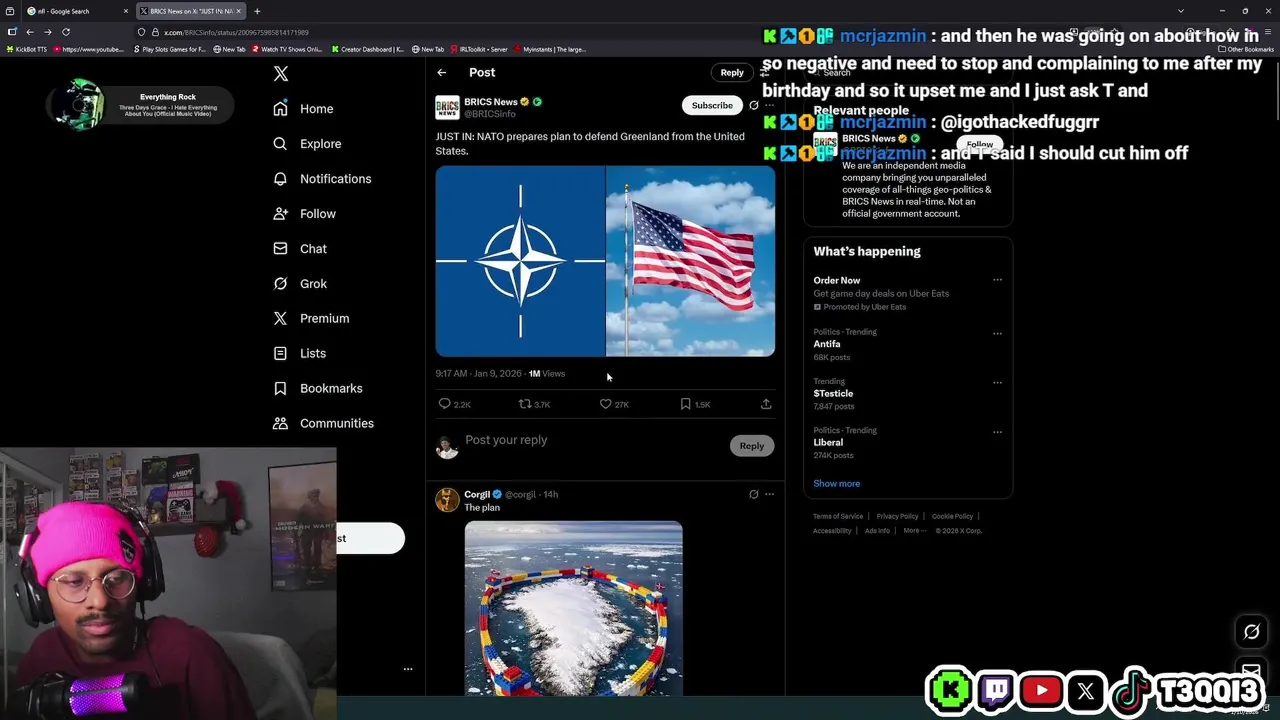Open the Watch TV Shows Online bookmark
The width and height of the screenshot is (1280, 720).
pyautogui.click(x=288, y=49)
